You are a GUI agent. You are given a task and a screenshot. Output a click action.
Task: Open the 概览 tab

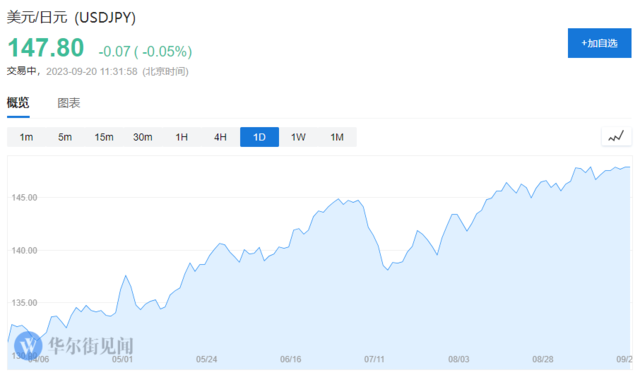tap(18, 103)
